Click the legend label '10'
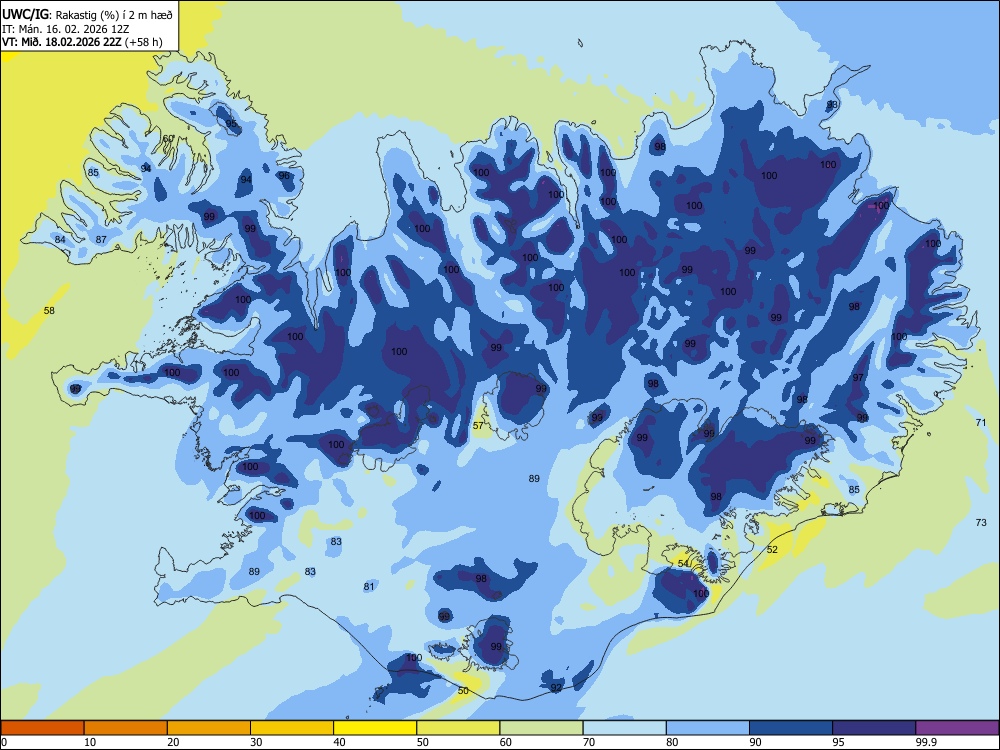Viewport: 1000px width, 750px height. point(90,742)
